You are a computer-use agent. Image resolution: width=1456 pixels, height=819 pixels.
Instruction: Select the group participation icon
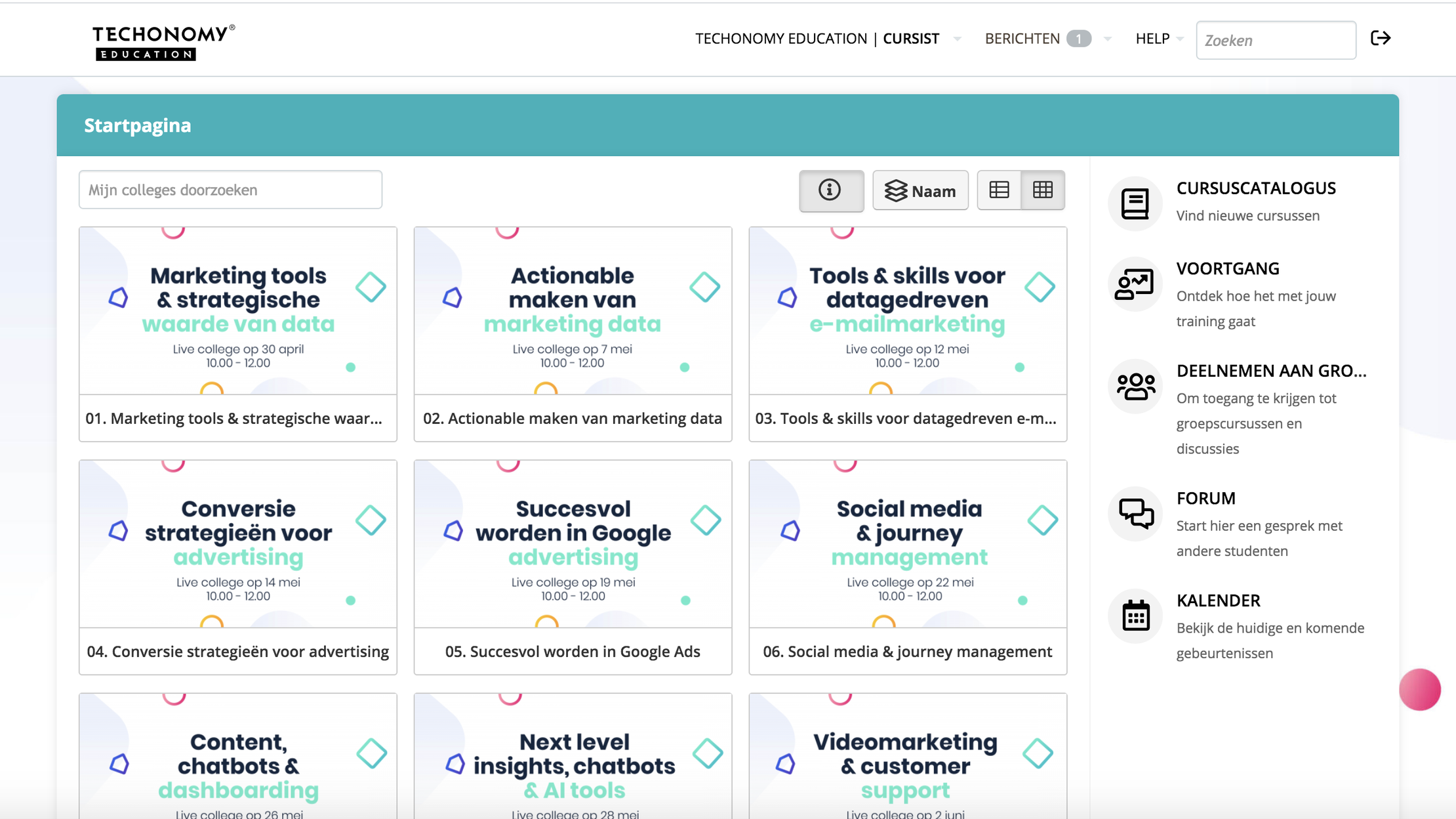click(1135, 387)
